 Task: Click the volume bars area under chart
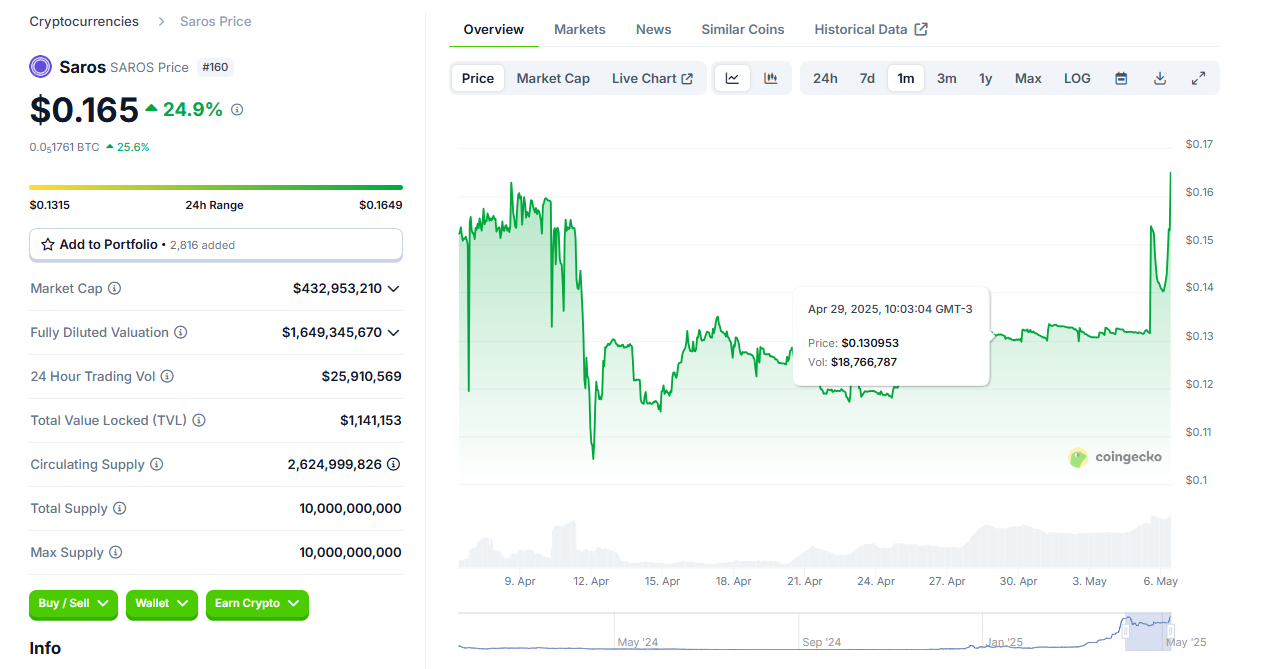click(x=814, y=543)
